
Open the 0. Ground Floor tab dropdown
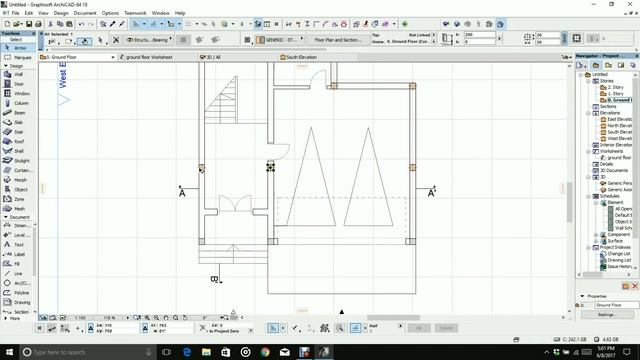click(113, 58)
